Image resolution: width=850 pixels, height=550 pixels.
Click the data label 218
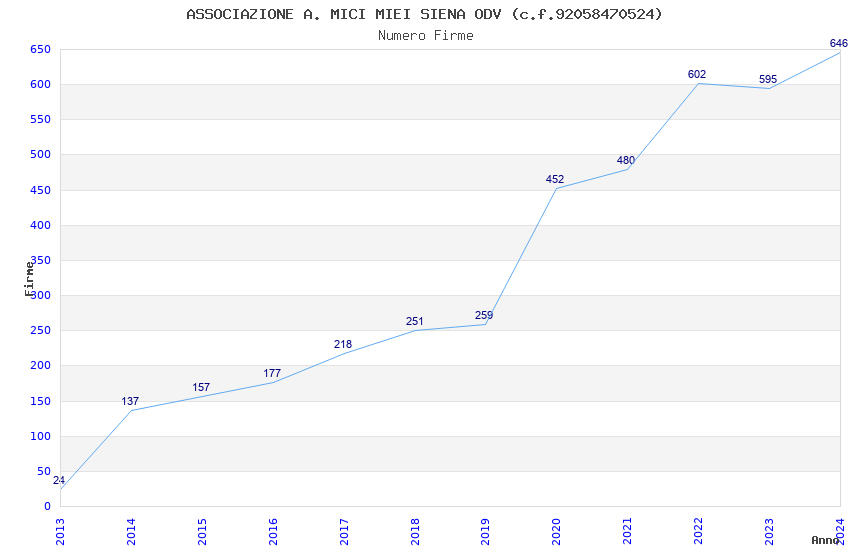tap(343, 344)
